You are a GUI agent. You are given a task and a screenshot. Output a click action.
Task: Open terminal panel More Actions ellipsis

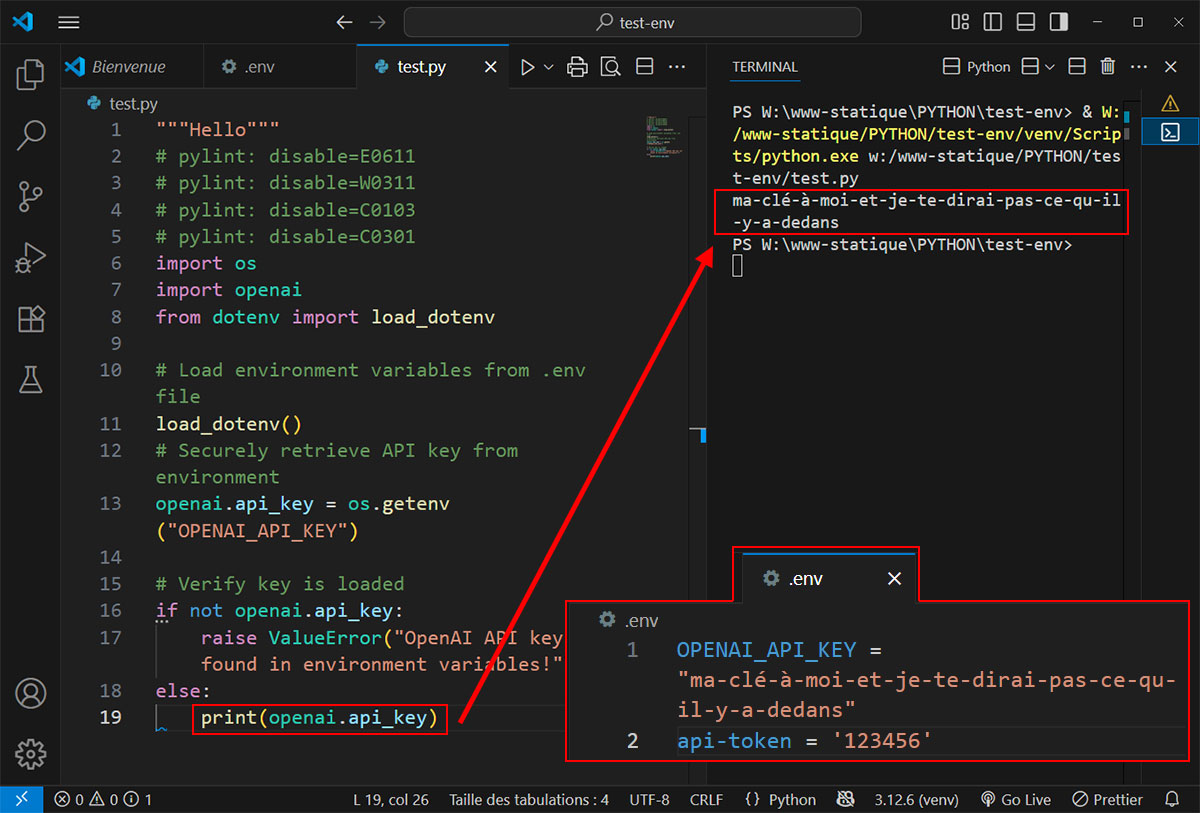1139,67
